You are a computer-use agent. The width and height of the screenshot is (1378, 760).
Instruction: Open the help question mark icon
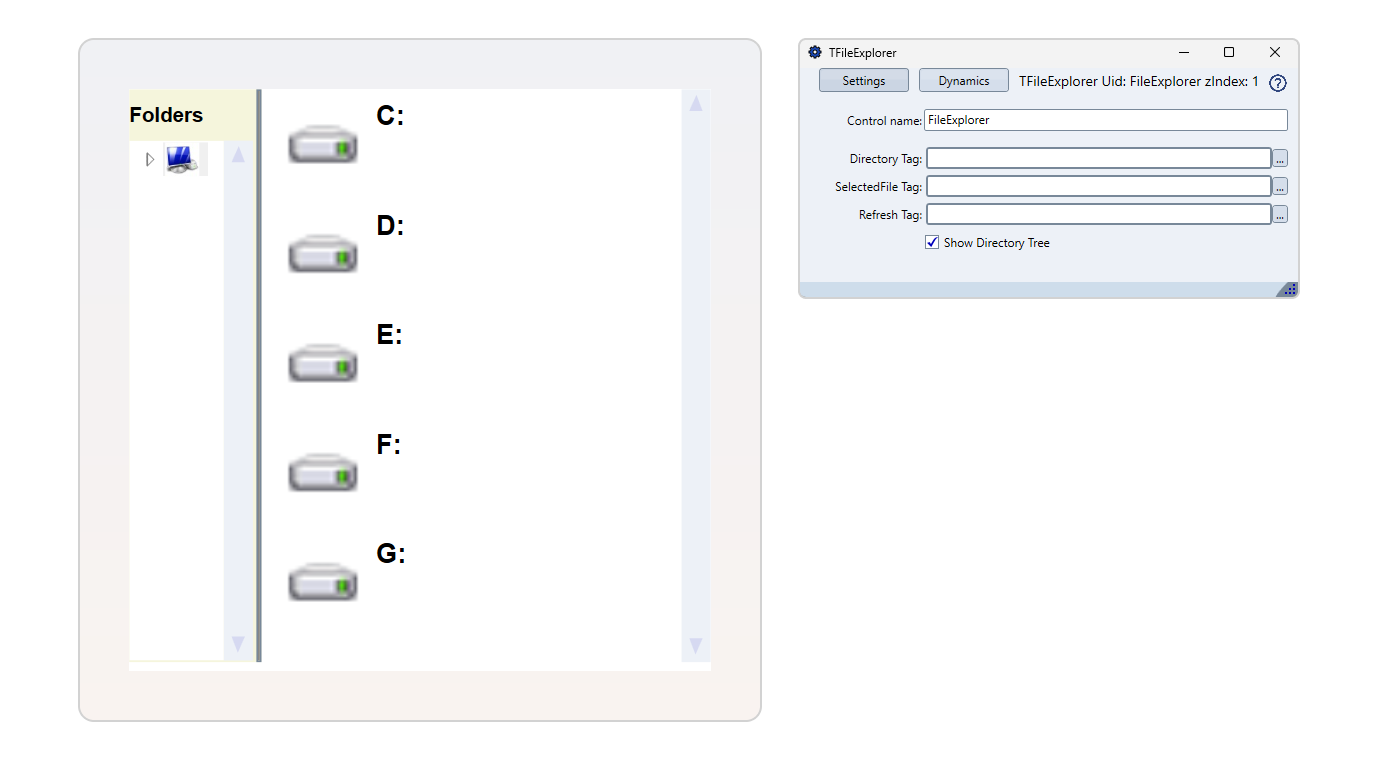tap(1277, 83)
